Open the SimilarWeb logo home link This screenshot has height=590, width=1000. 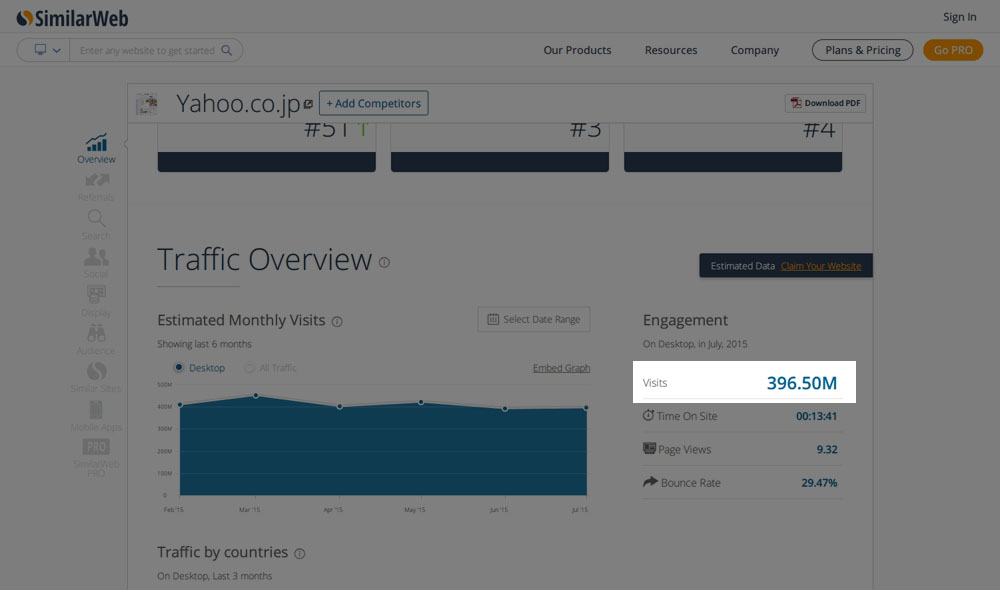72,18
